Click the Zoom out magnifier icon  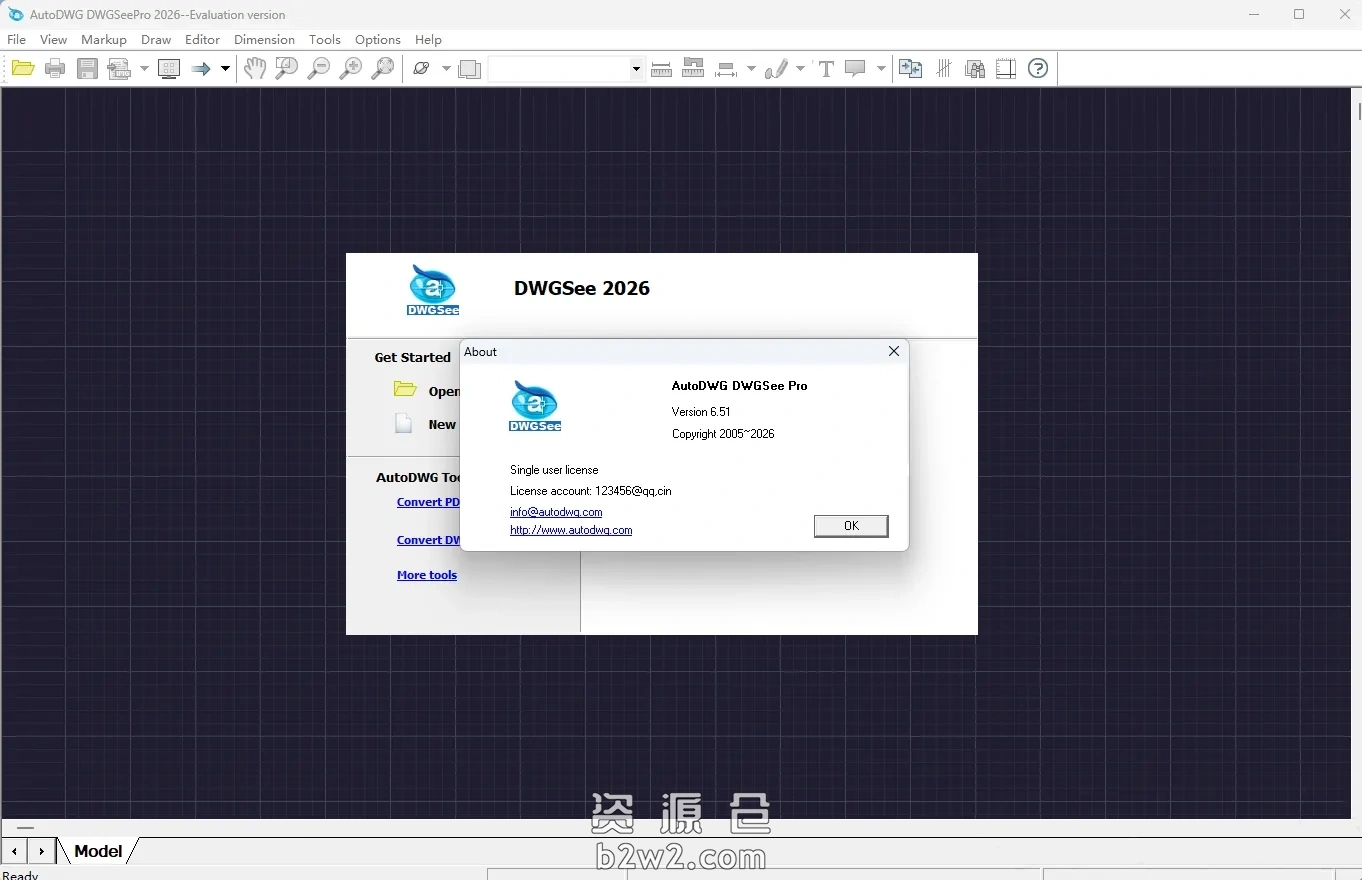(x=319, y=69)
